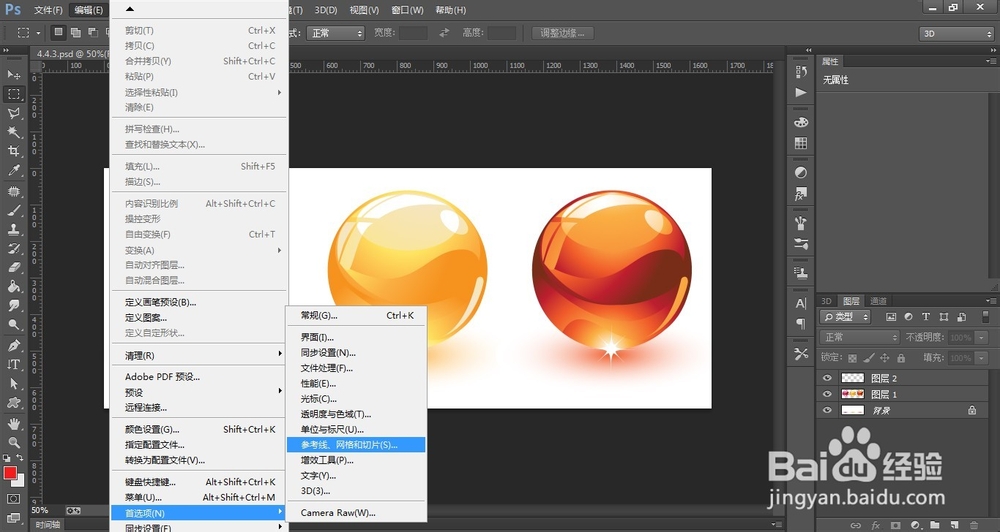
Task: Select the Path Selection tool
Action: pos(13,384)
